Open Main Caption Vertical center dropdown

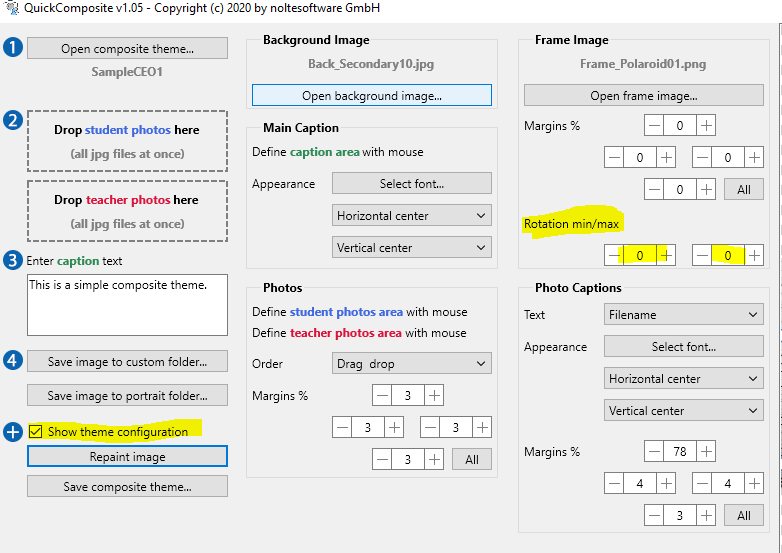point(411,248)
